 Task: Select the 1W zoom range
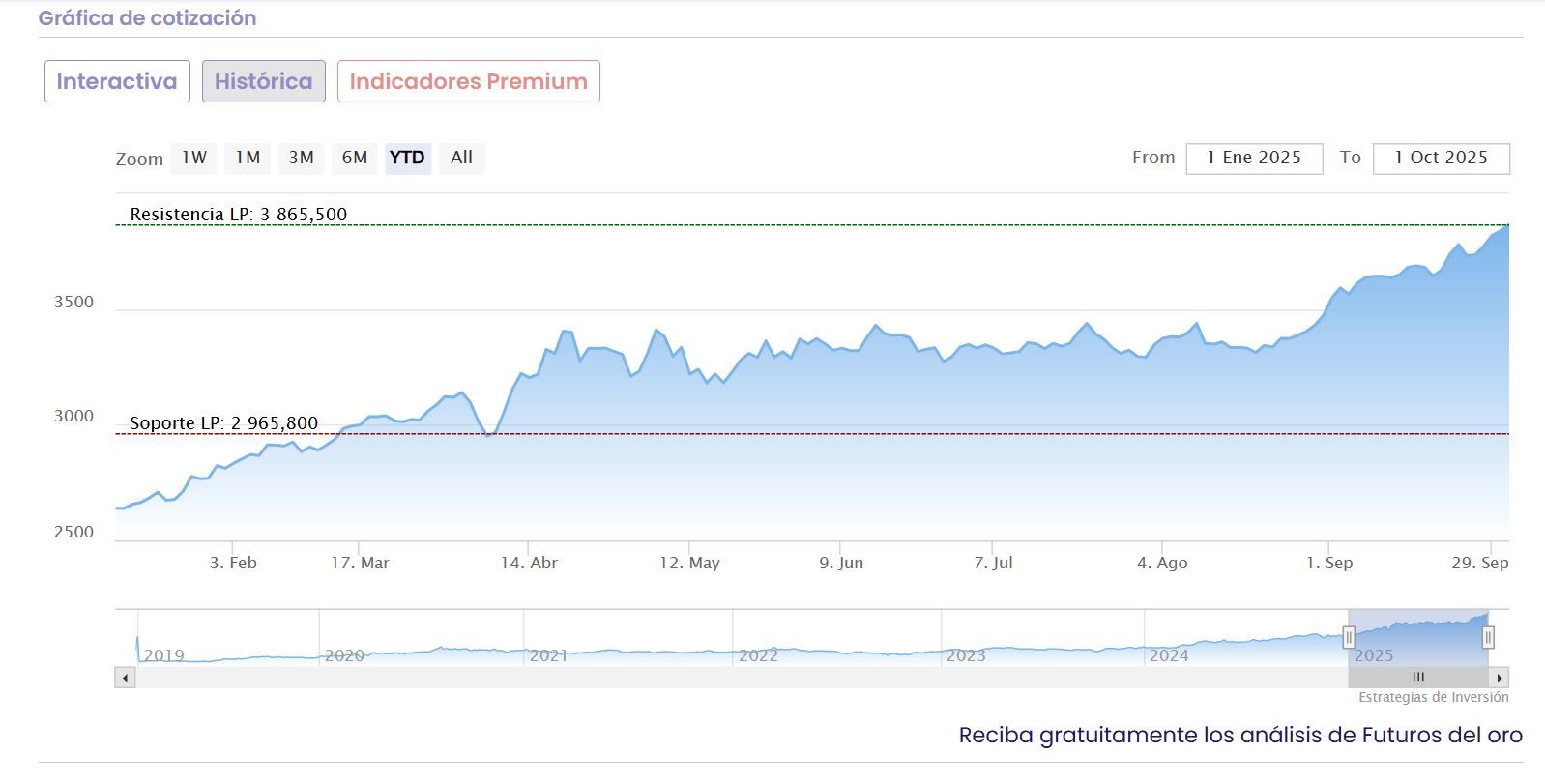[x=194, y=158]
